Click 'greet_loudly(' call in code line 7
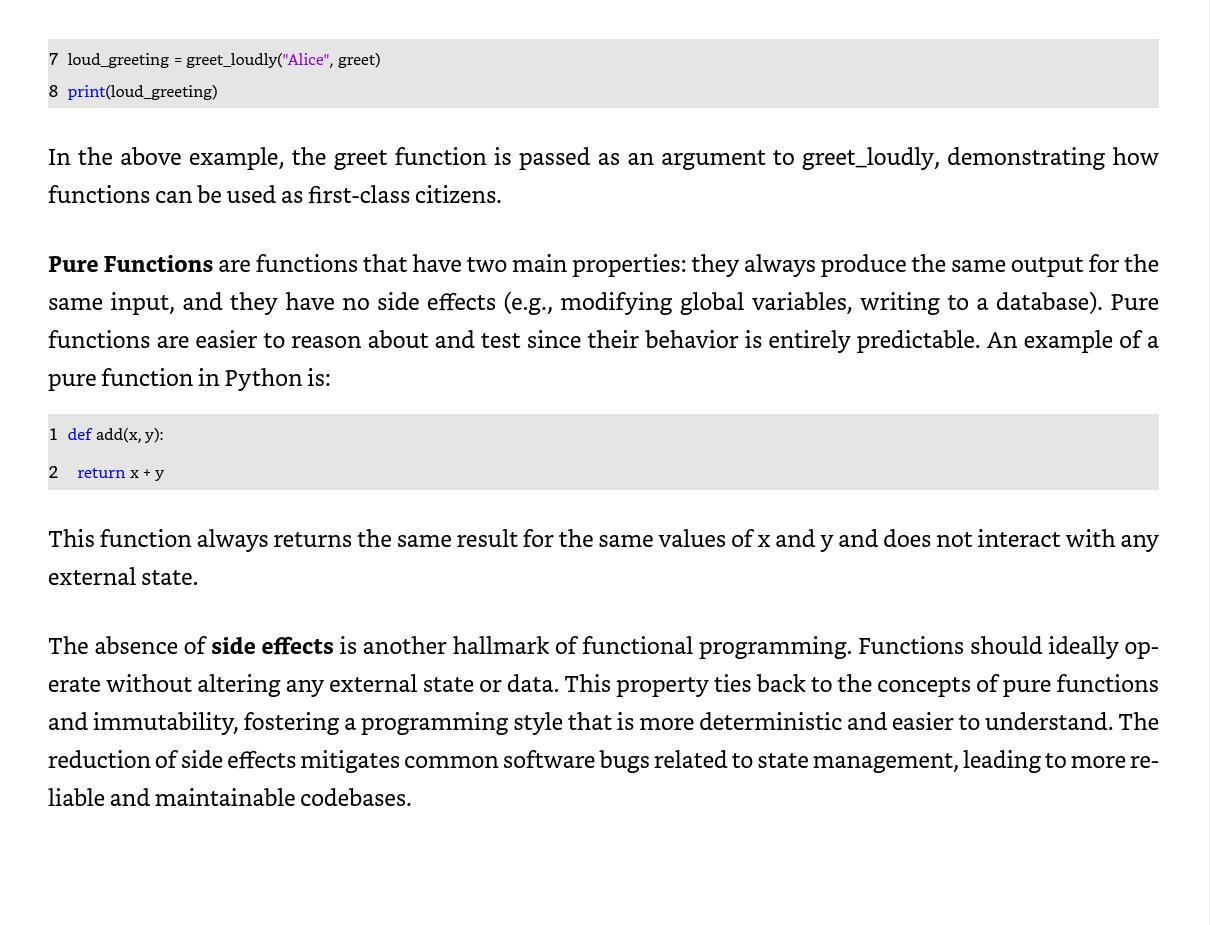The height and width of the screenshot is (925, 1210). point(234,60)
